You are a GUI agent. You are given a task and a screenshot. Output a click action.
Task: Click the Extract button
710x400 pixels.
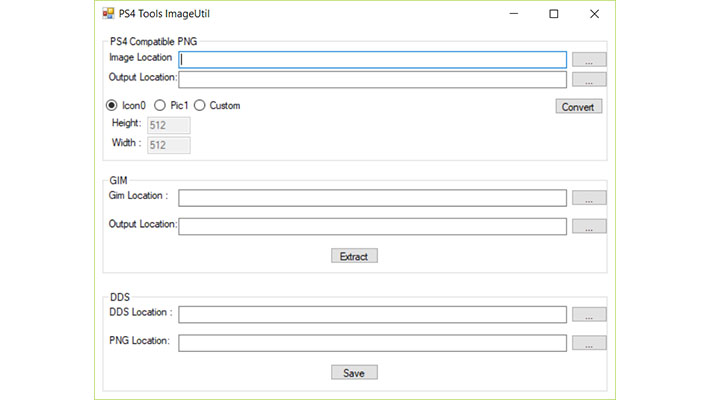[x=354, y=256]
